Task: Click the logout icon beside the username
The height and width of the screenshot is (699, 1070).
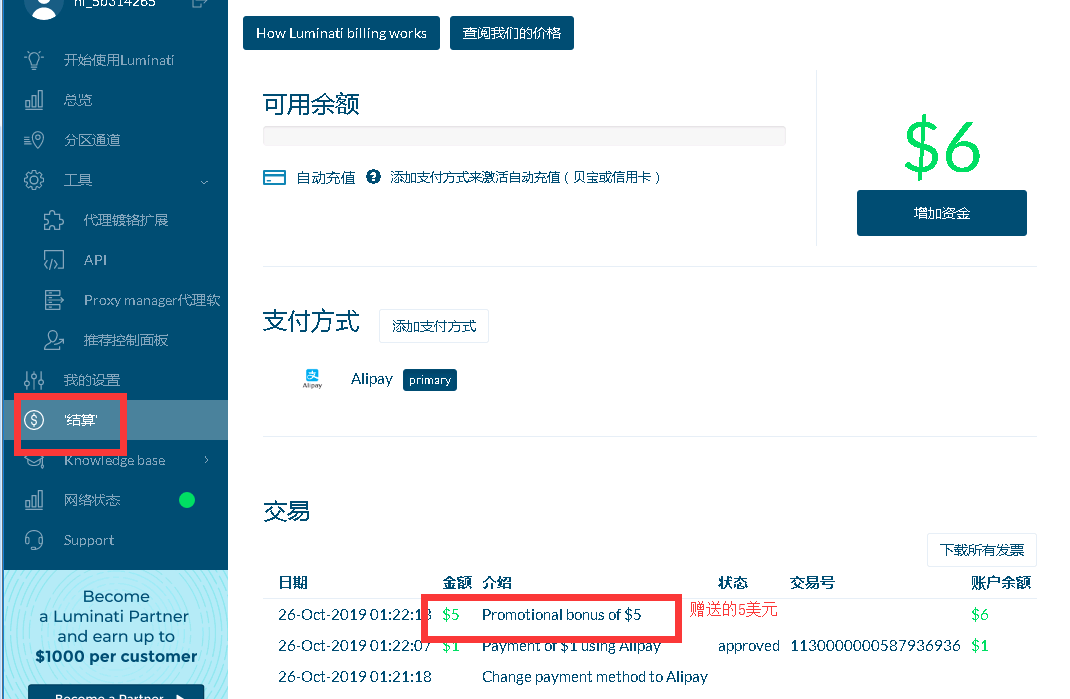Action: tap(199, 3)
